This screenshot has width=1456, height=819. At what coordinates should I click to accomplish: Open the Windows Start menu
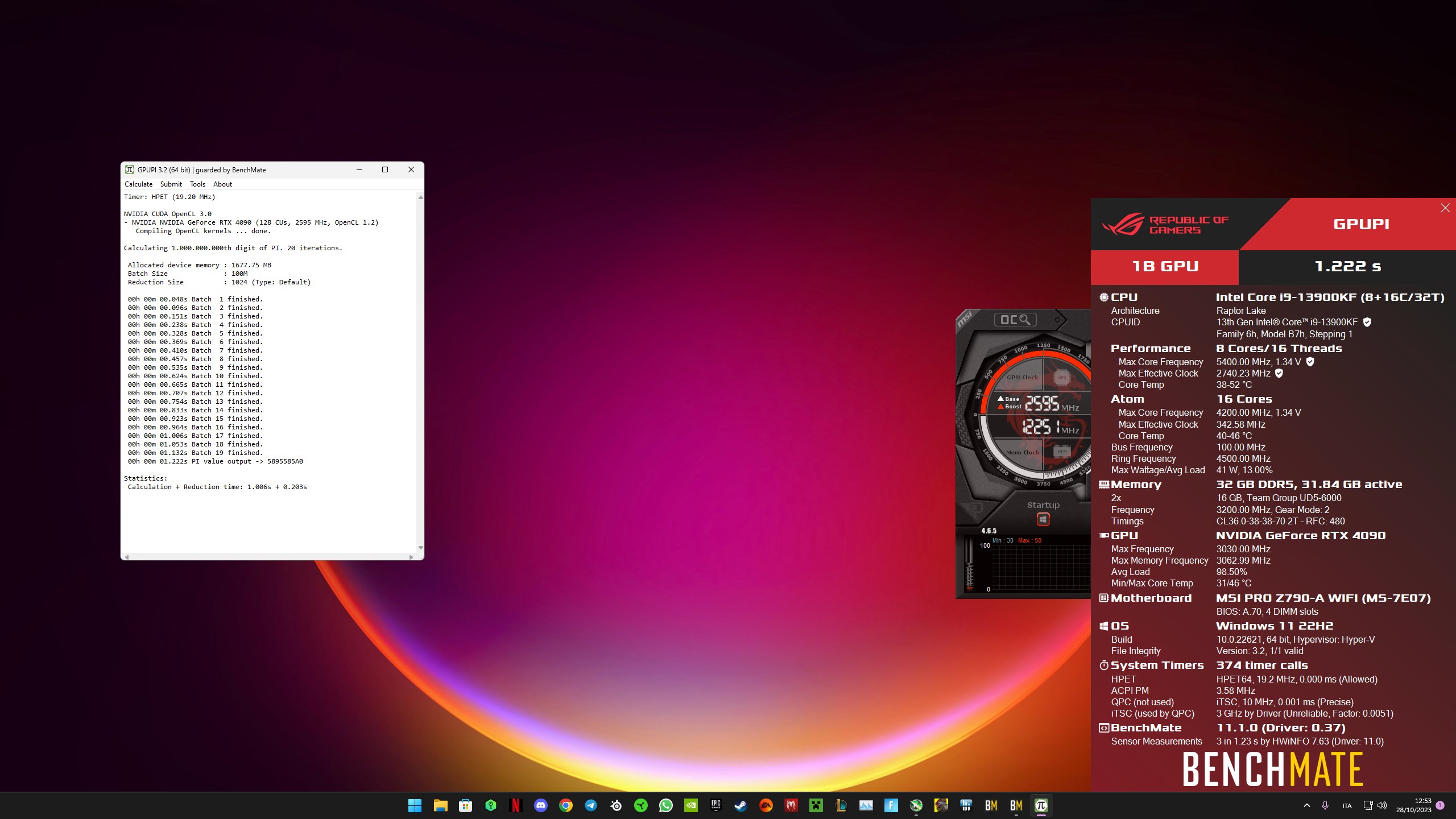pyautogui.click(x=415, y=805)
